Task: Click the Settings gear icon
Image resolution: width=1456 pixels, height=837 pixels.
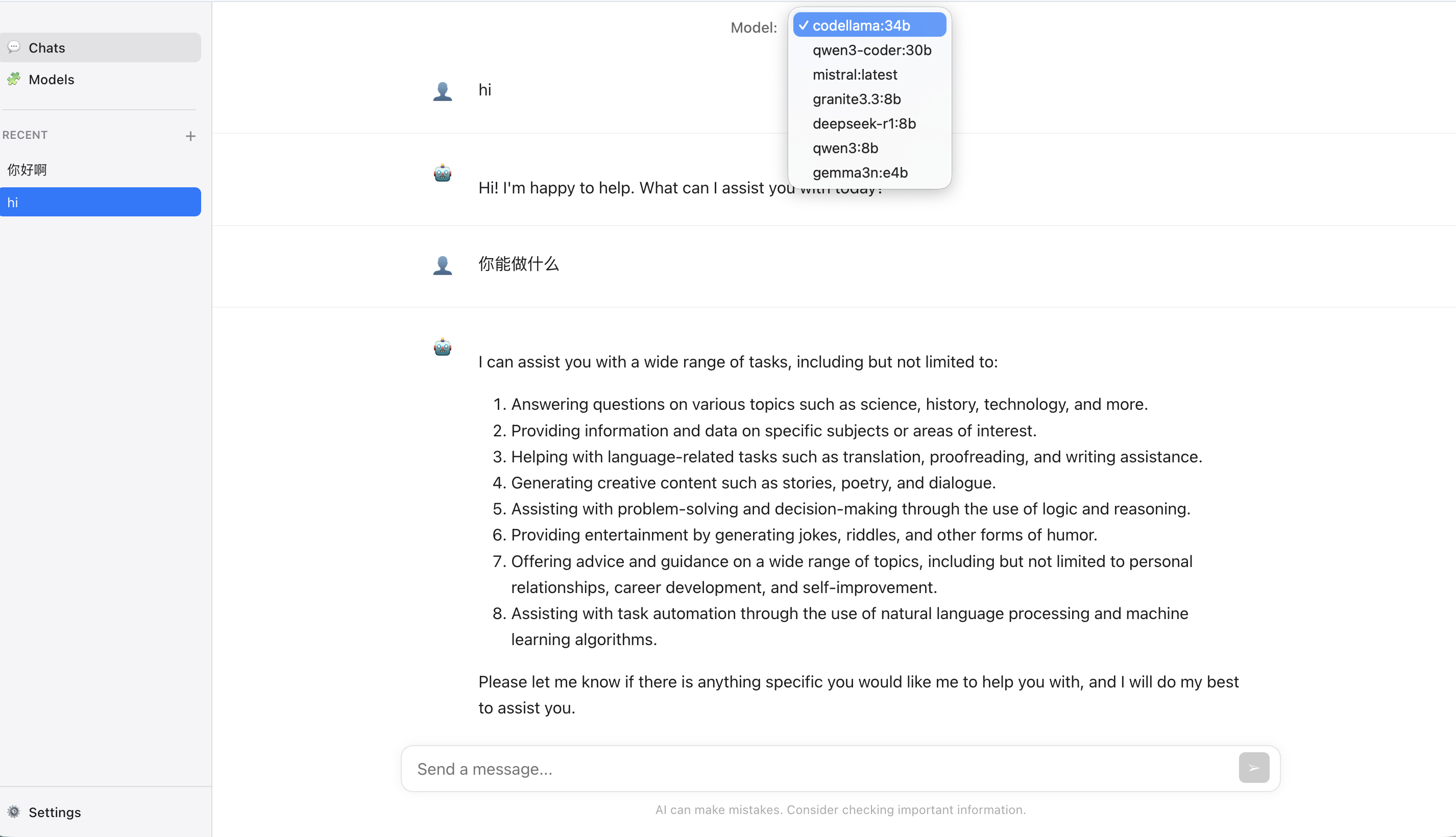Action: point(14,811)
